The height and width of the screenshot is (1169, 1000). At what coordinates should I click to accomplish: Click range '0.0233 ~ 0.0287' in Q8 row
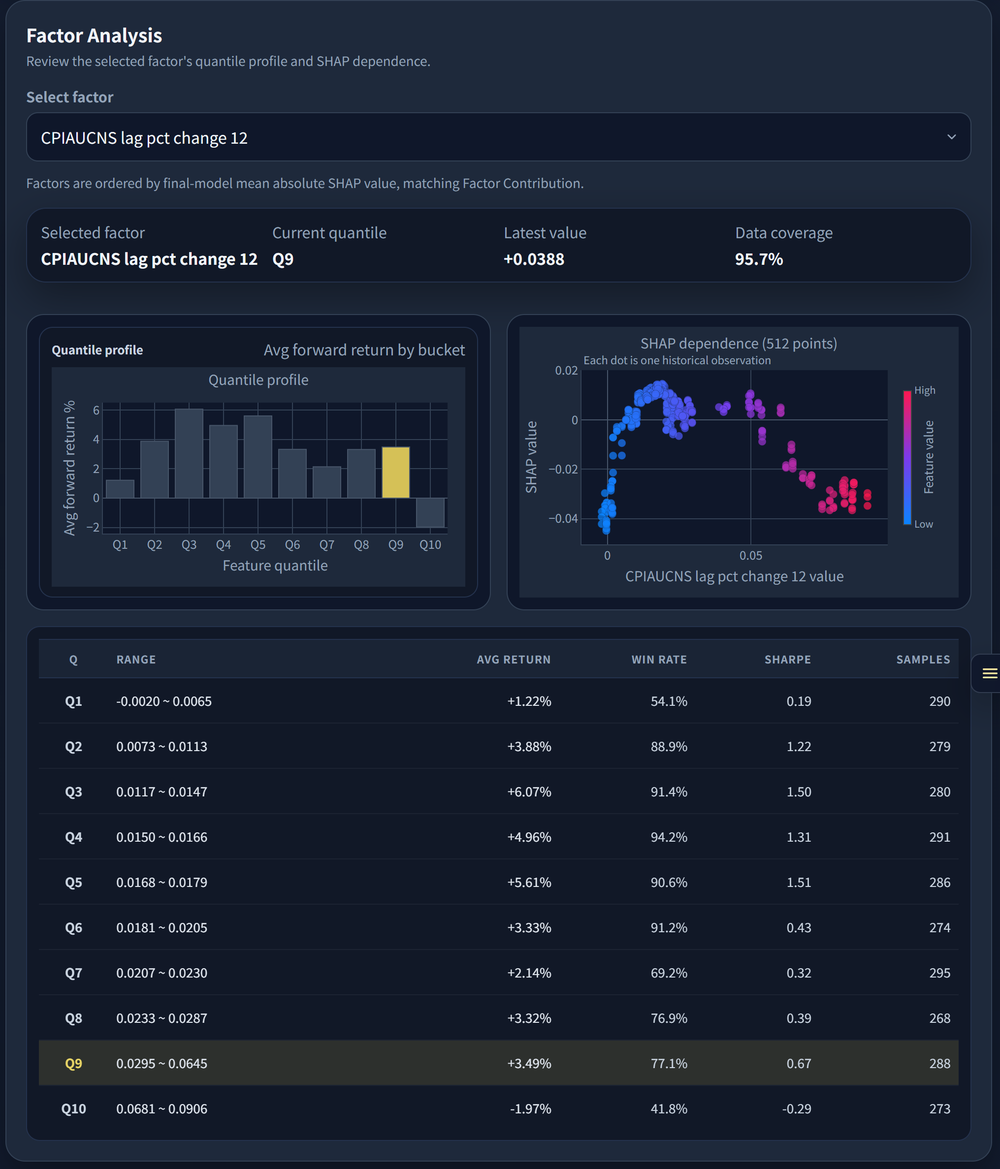[162, 1018]
